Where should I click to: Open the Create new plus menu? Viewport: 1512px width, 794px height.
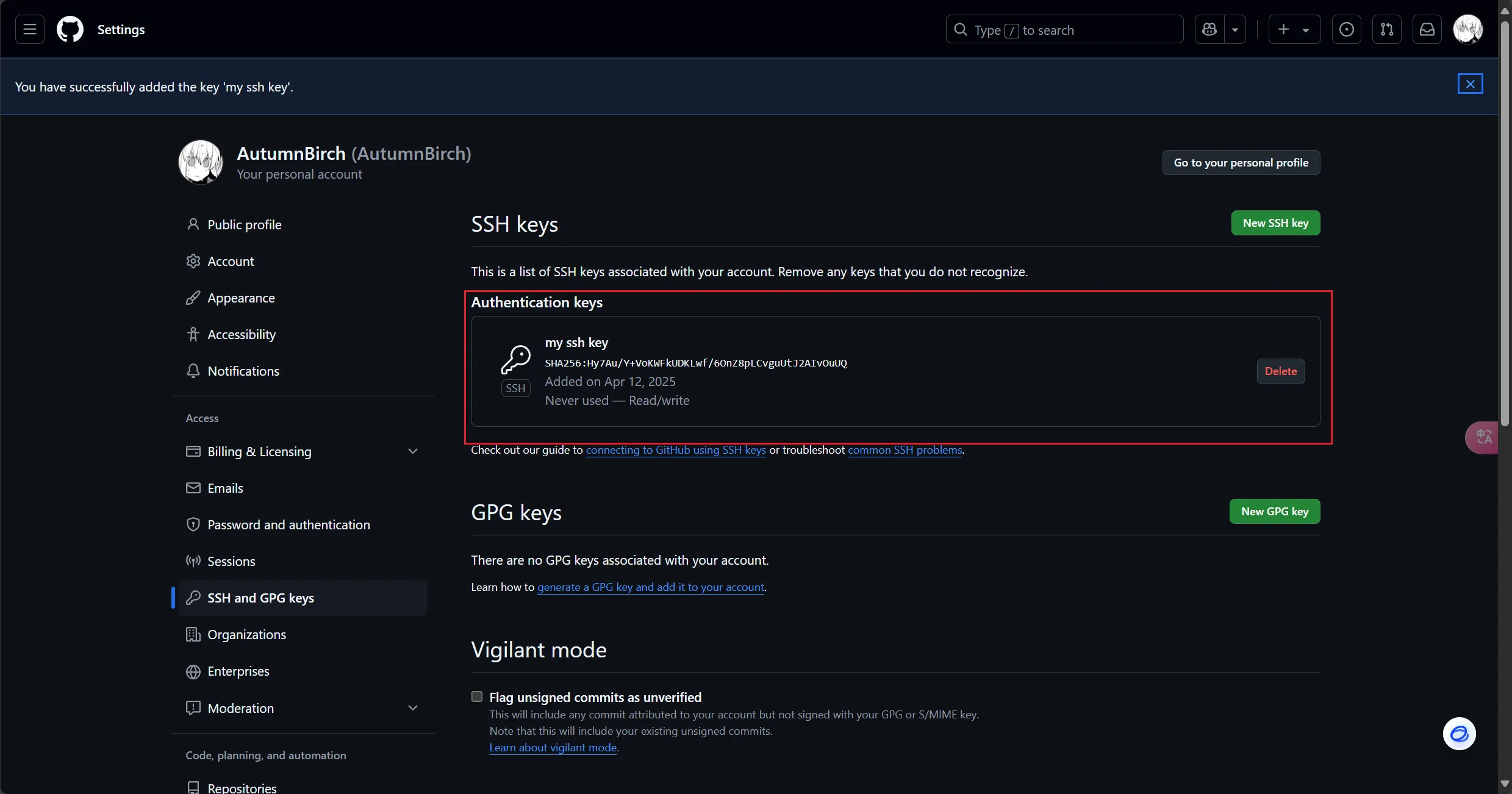[1294, 29]
